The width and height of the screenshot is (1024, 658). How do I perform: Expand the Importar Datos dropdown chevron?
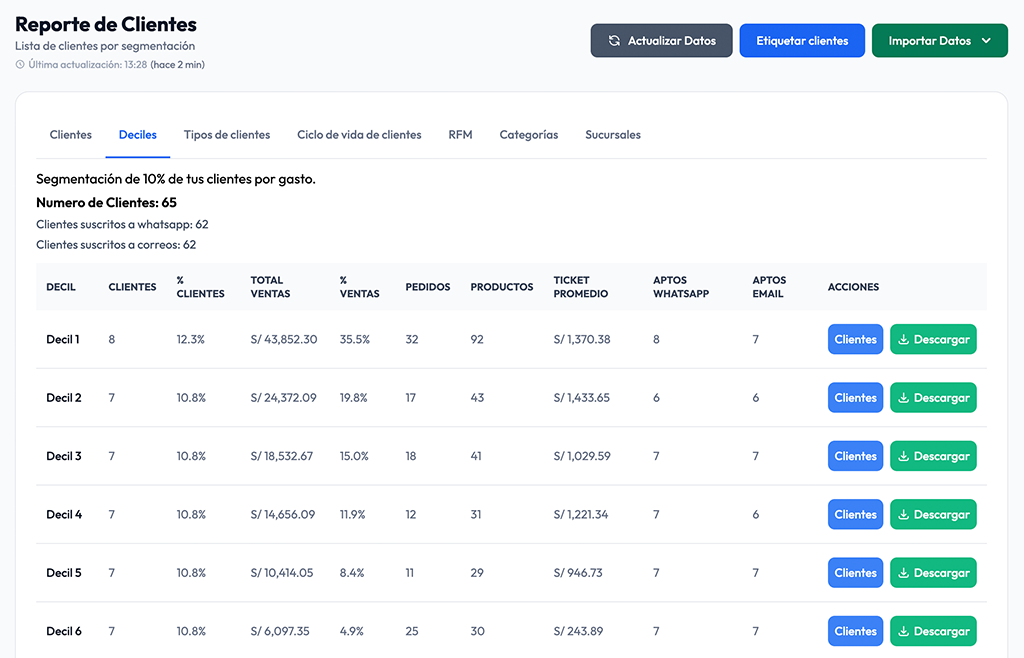click(986, 41)
